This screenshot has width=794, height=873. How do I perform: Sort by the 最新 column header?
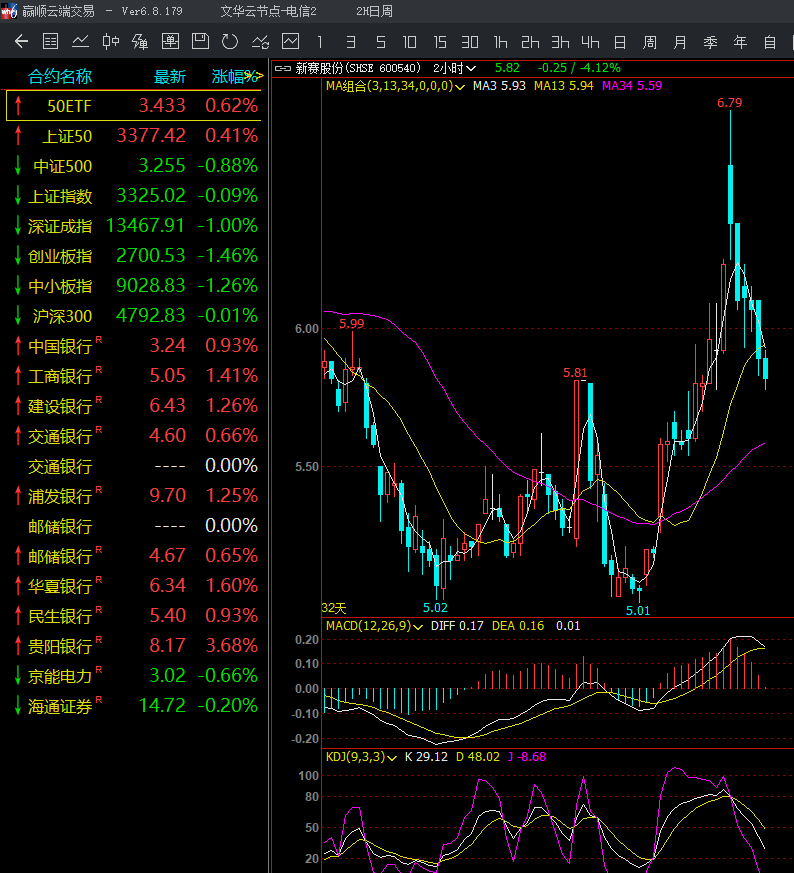pos(169,77)
